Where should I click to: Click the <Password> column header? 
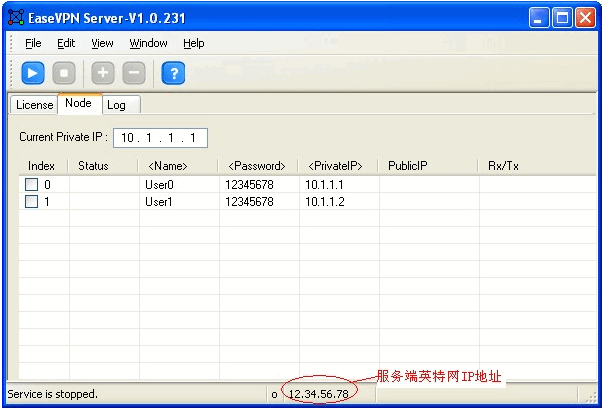tap(258, 166)
